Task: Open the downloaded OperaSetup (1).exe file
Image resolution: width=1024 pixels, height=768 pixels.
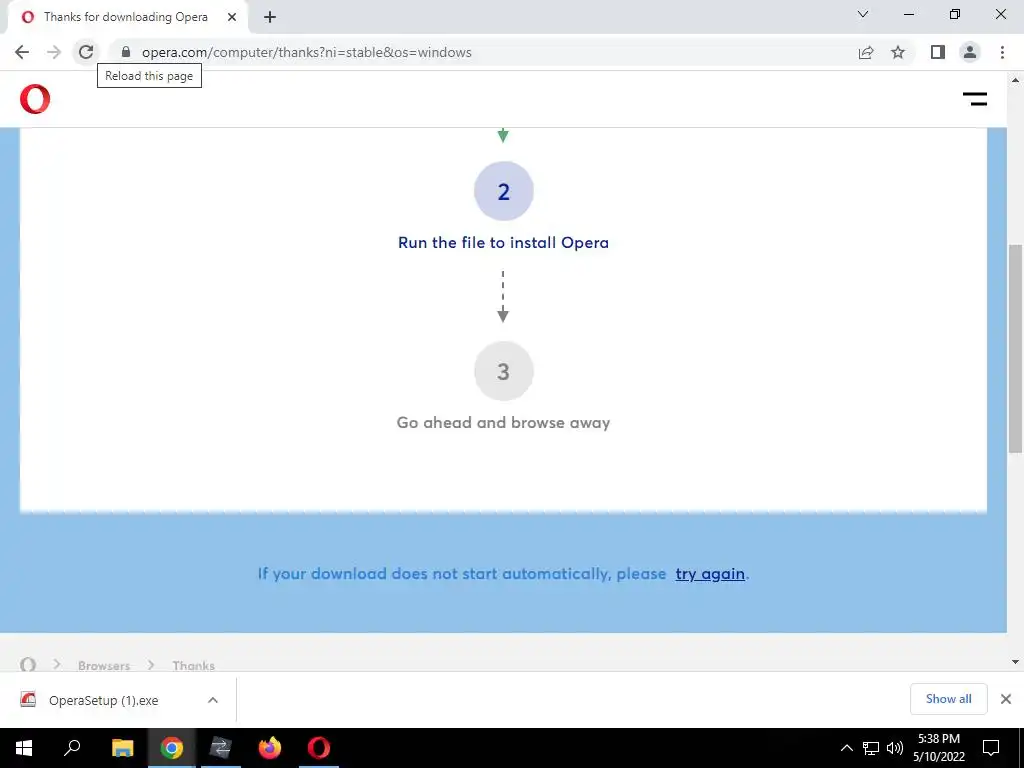Action: coord(103,700)
